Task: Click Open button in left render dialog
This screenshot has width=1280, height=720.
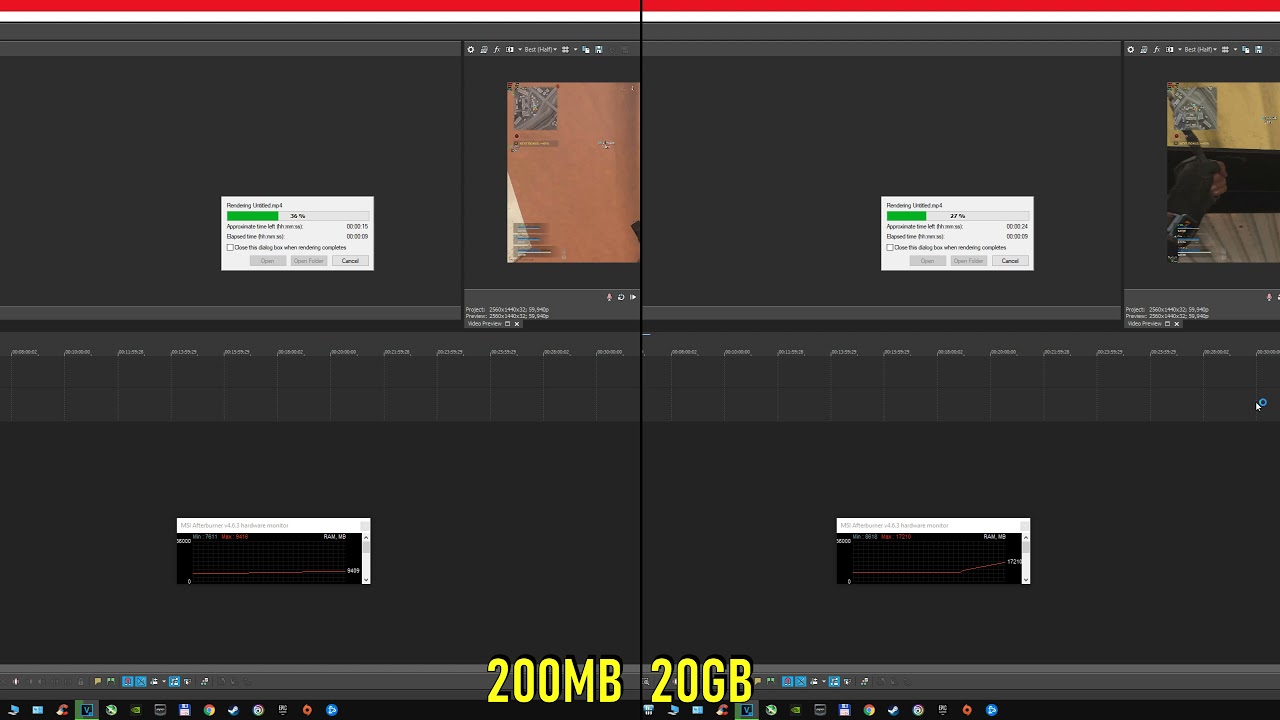Action: coord(267,261)
